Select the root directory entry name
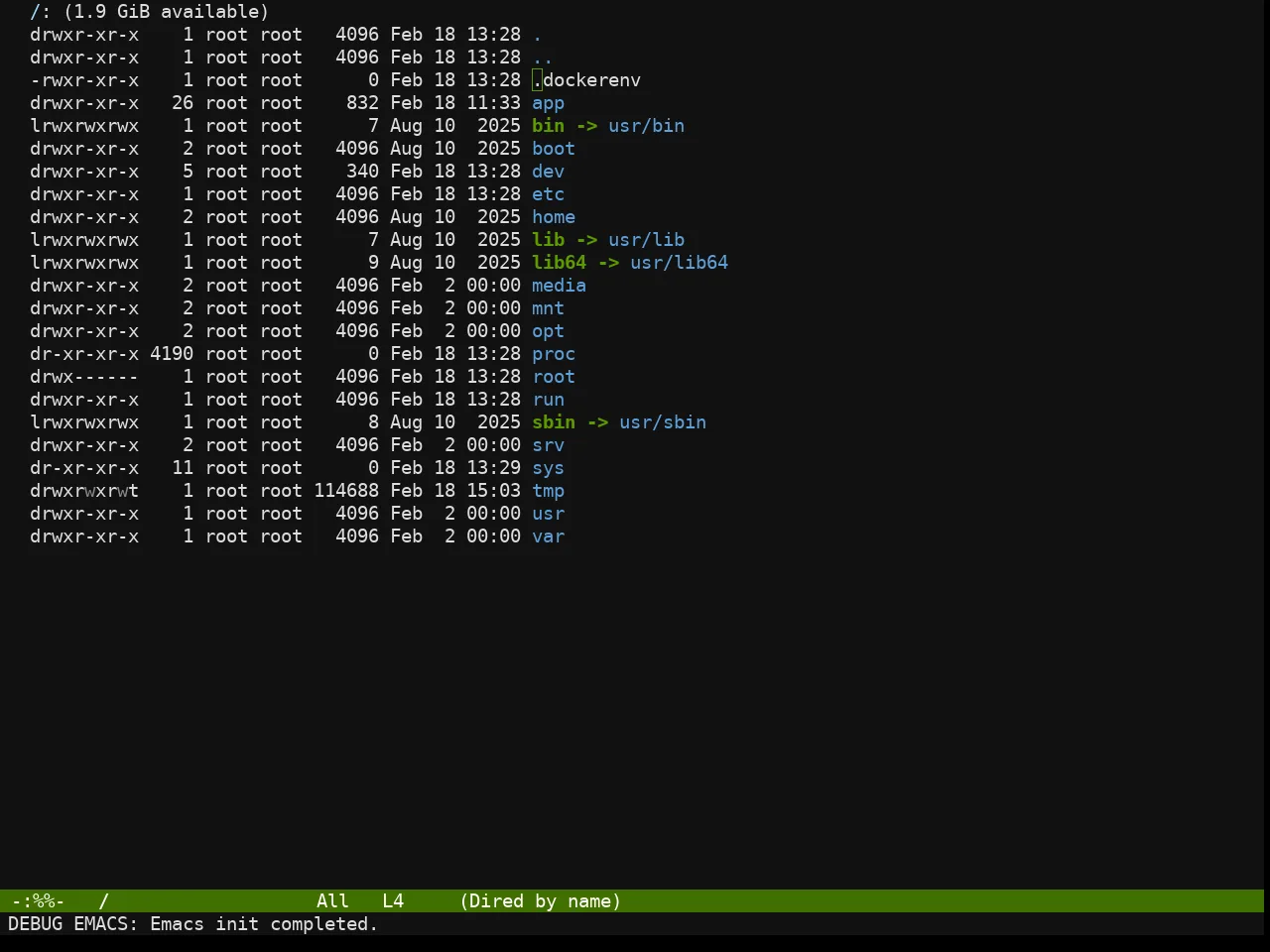The image size is (1270, 952). (554, 377)
